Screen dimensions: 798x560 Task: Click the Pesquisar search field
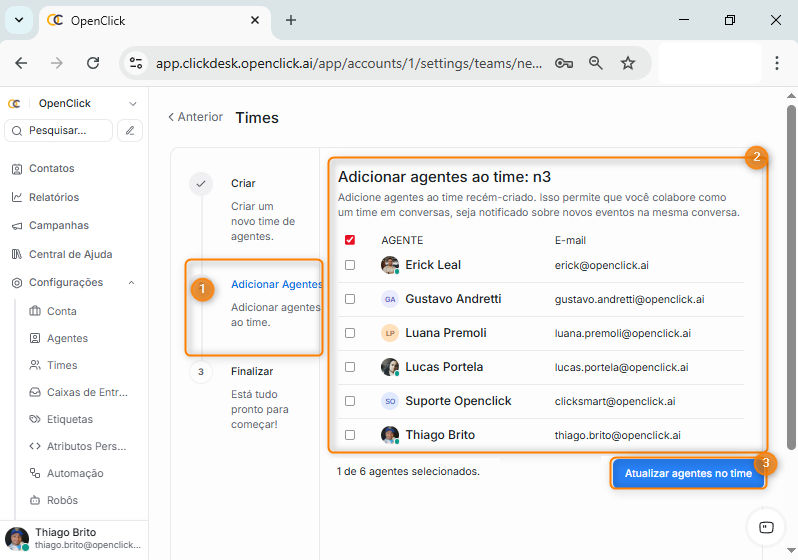60,130
